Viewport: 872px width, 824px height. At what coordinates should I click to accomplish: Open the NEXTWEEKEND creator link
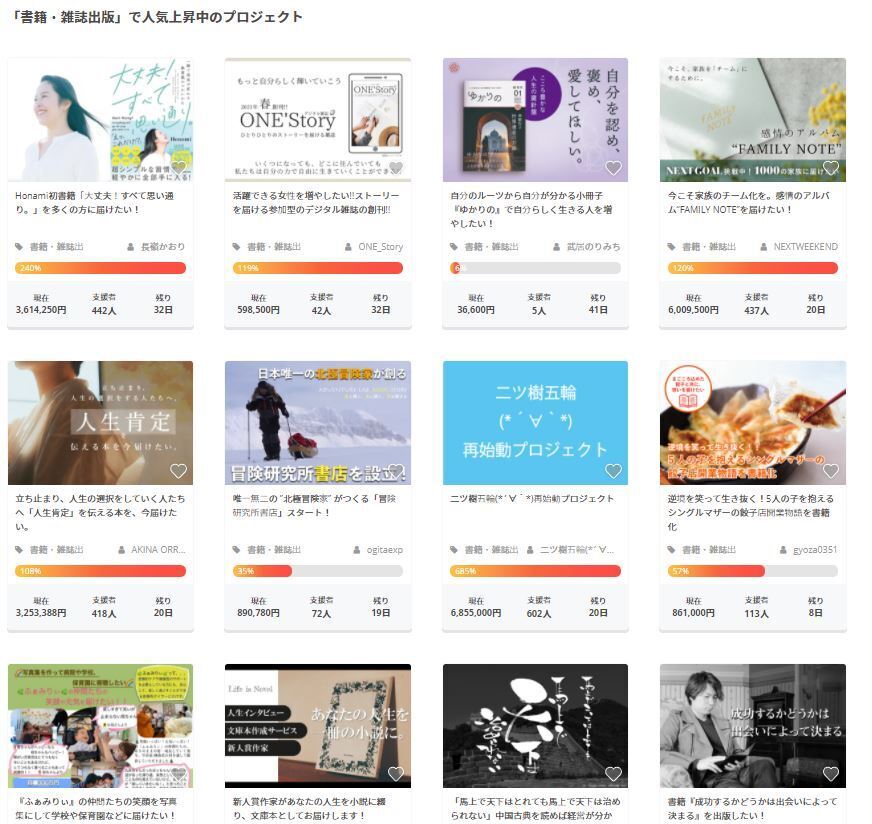[804, 247]
